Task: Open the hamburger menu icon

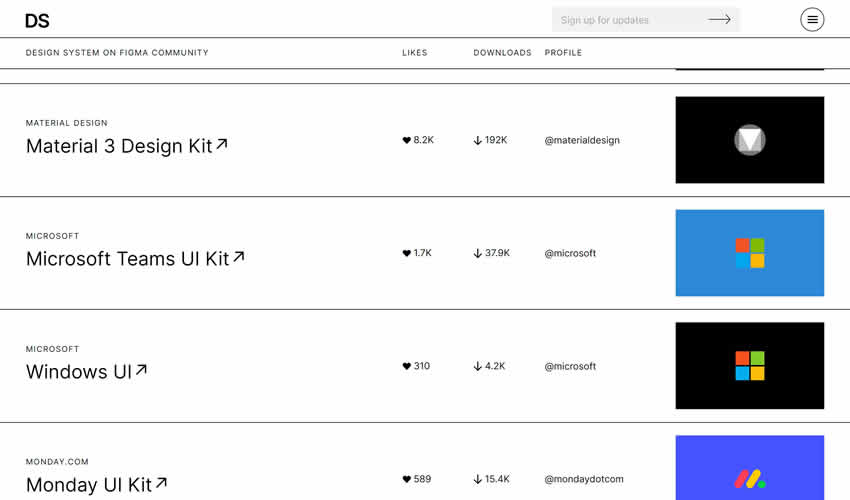Action: [x=812, y=20]
